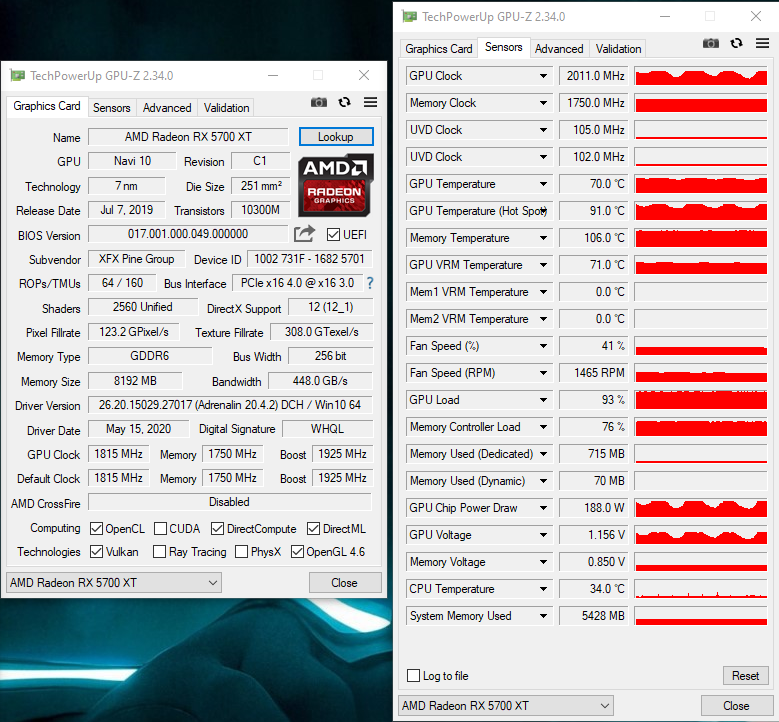Toggle the OpenGL 4.6 checkbox
The height and width of the screenshot is (722, 779).
(297, 552)
